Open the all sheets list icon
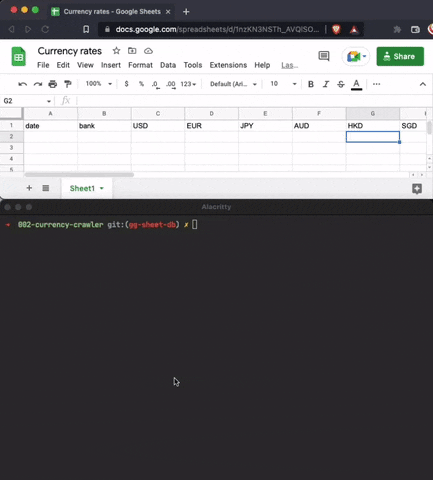433x480 pixels. (x=46, y=188)
